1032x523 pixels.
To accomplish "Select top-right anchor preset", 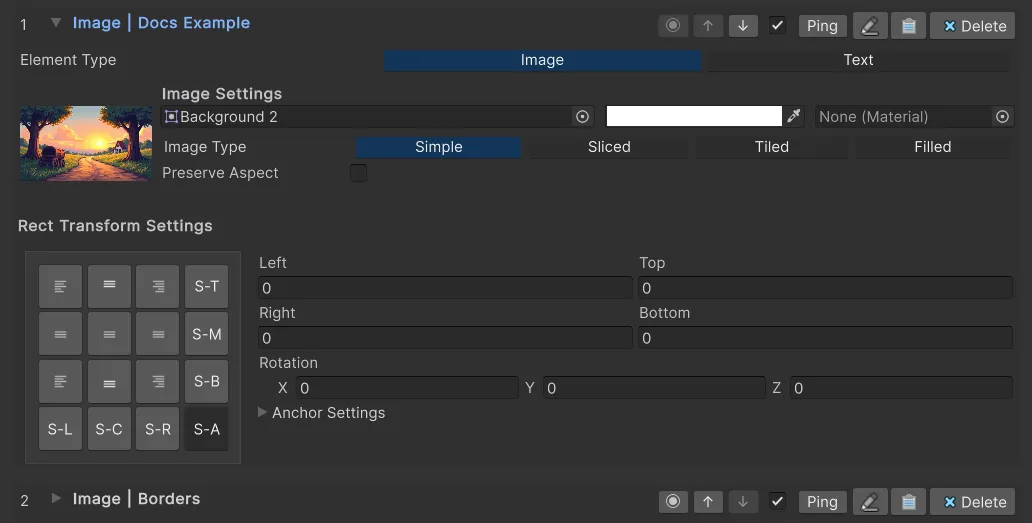I will pyautogui.click(x=158, y=286).
